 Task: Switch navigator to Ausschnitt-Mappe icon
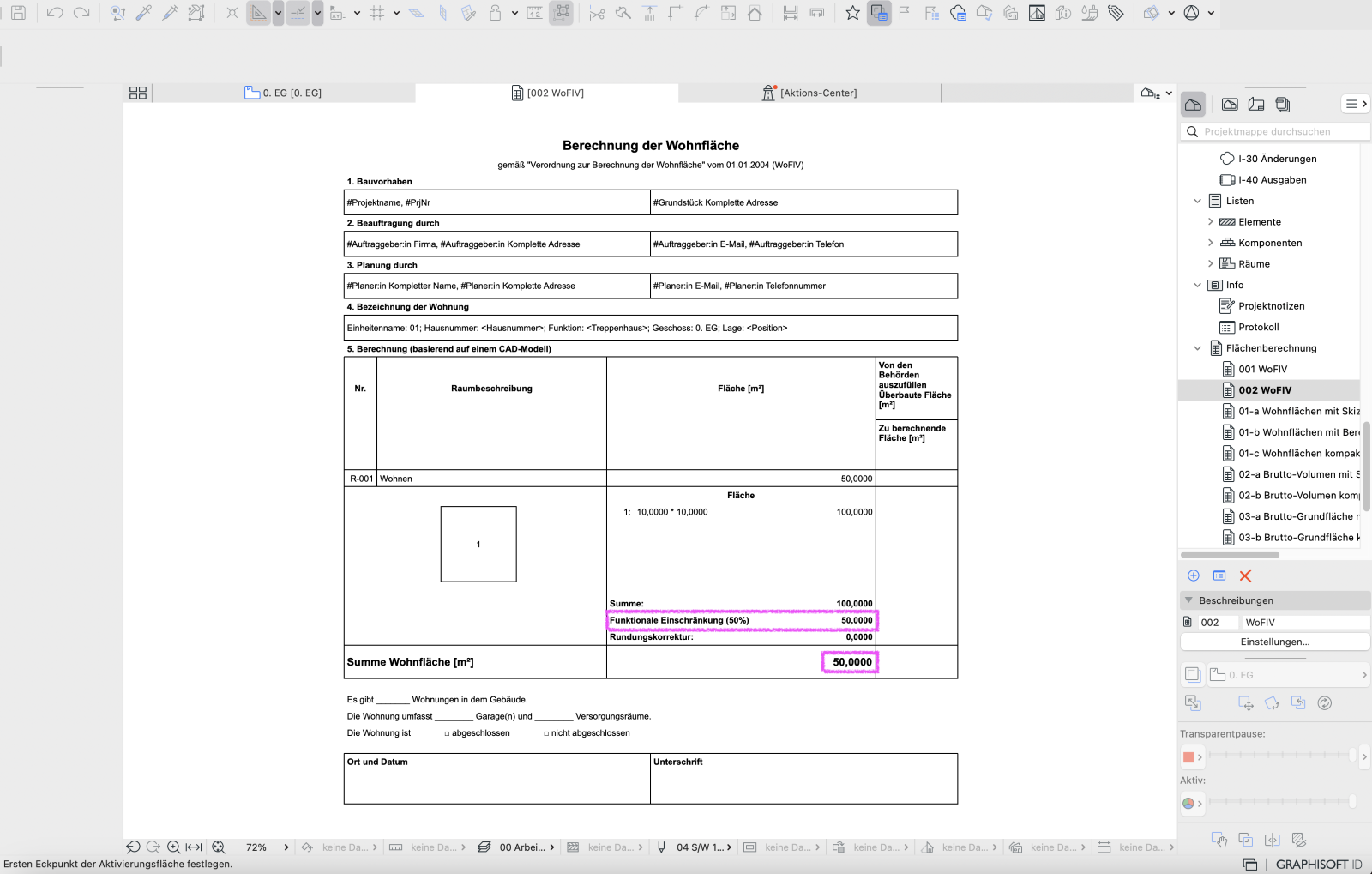pyautogui.click(x=1230, y=105)
